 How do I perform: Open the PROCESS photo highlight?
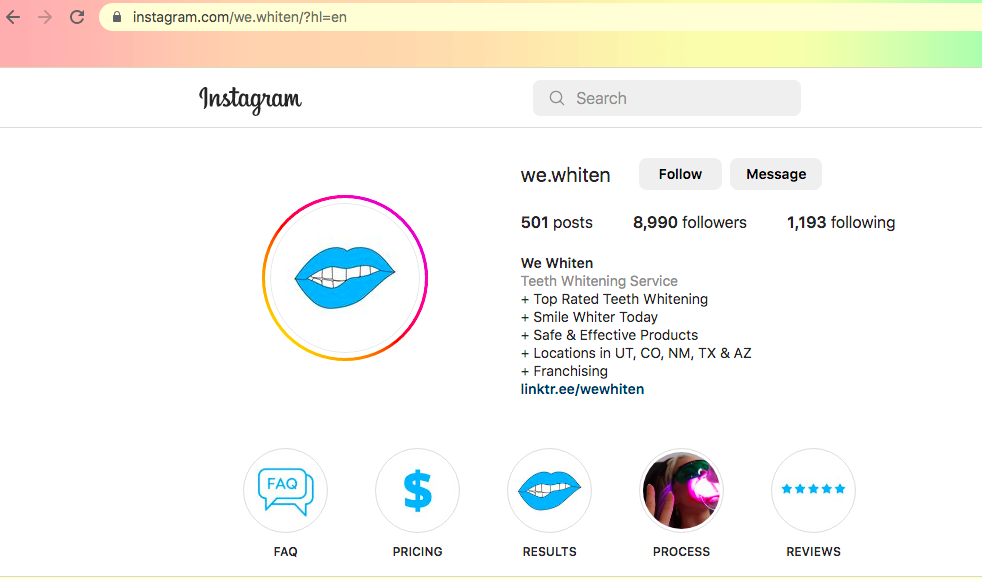[x=681, y=490]
